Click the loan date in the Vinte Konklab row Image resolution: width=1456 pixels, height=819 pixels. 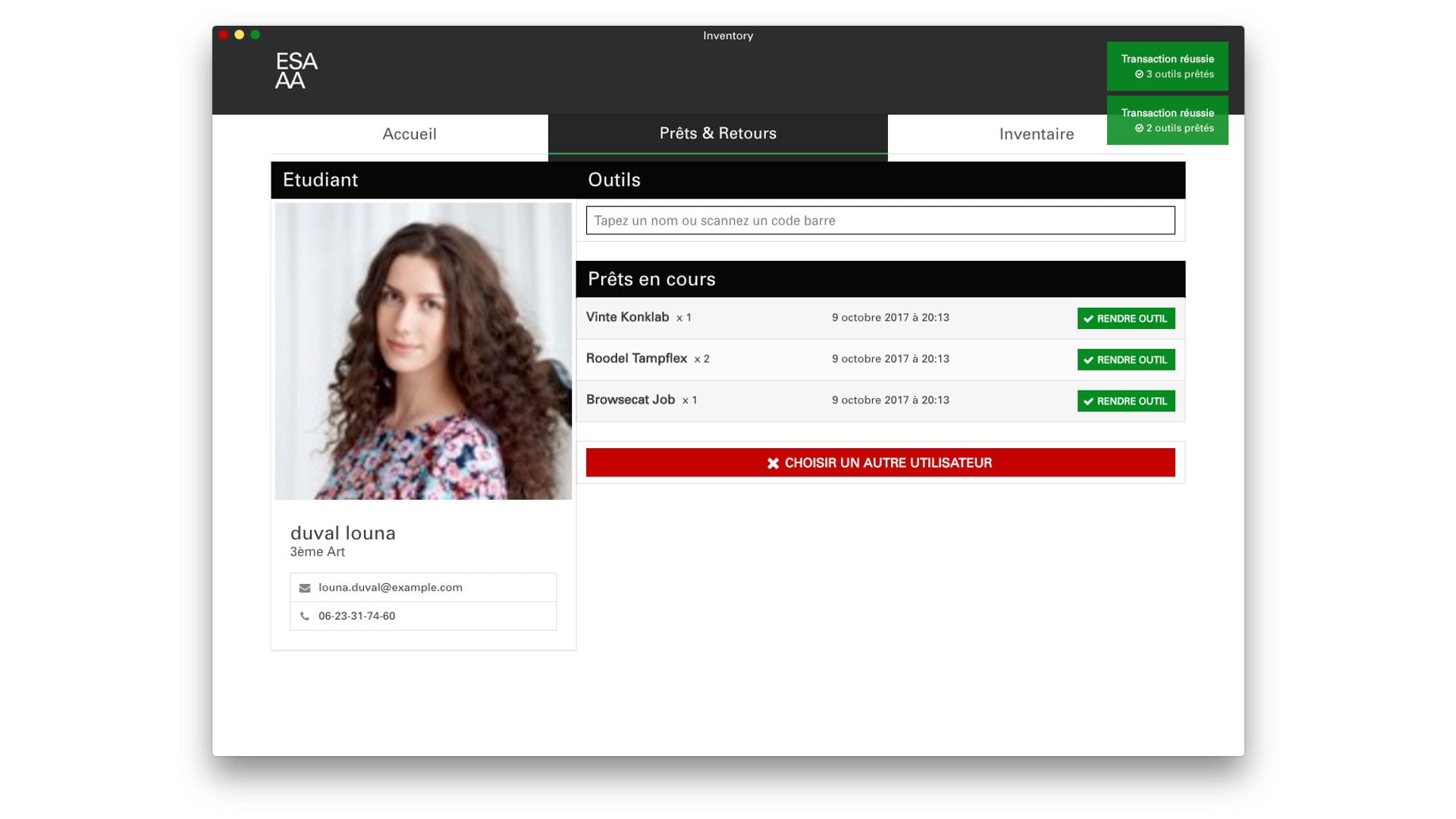890,318
